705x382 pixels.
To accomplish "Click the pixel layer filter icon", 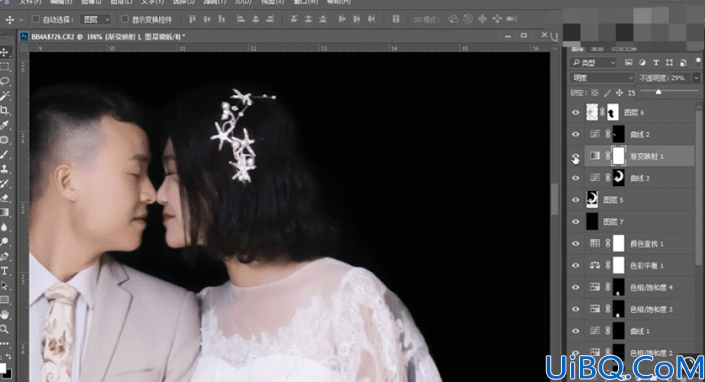I will click(629, 62).
